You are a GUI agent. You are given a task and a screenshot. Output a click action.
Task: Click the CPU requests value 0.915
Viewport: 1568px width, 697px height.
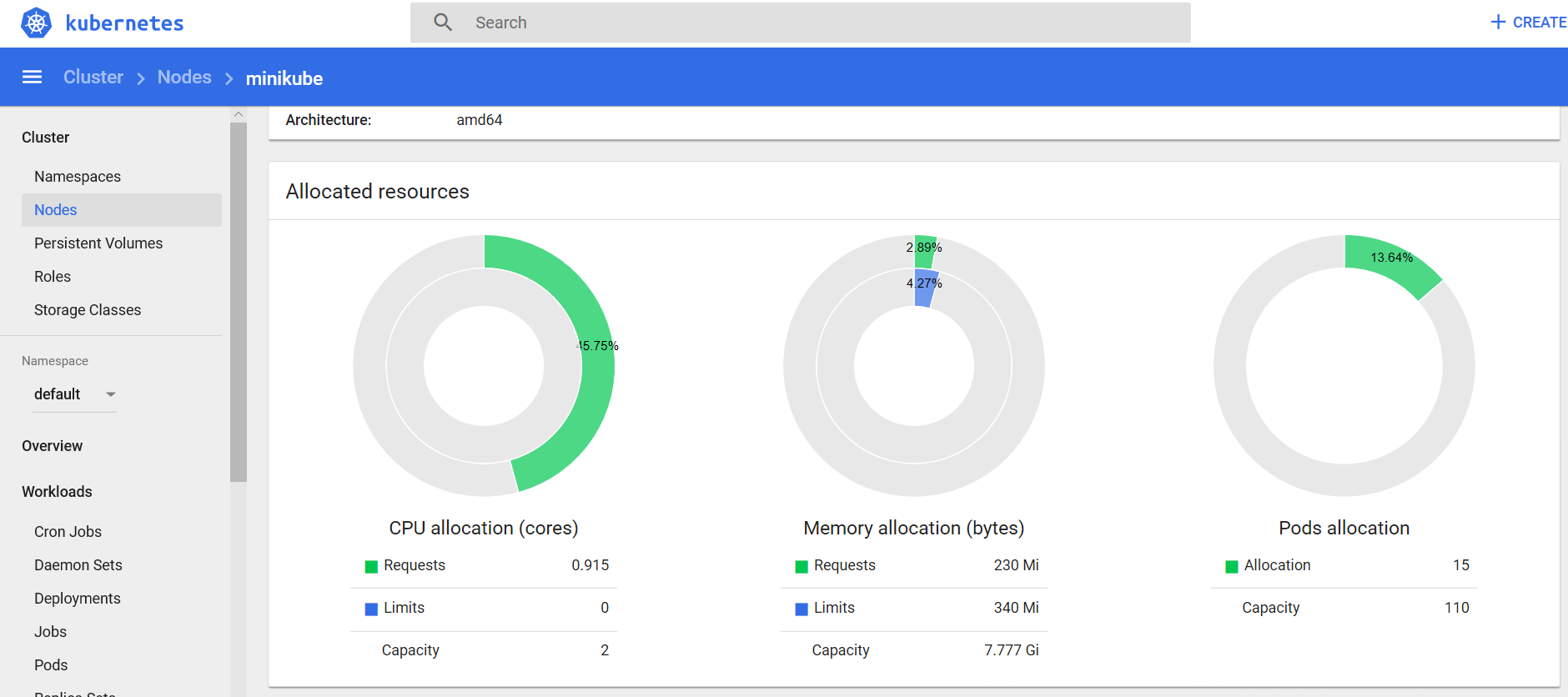(x=591, y=565)
